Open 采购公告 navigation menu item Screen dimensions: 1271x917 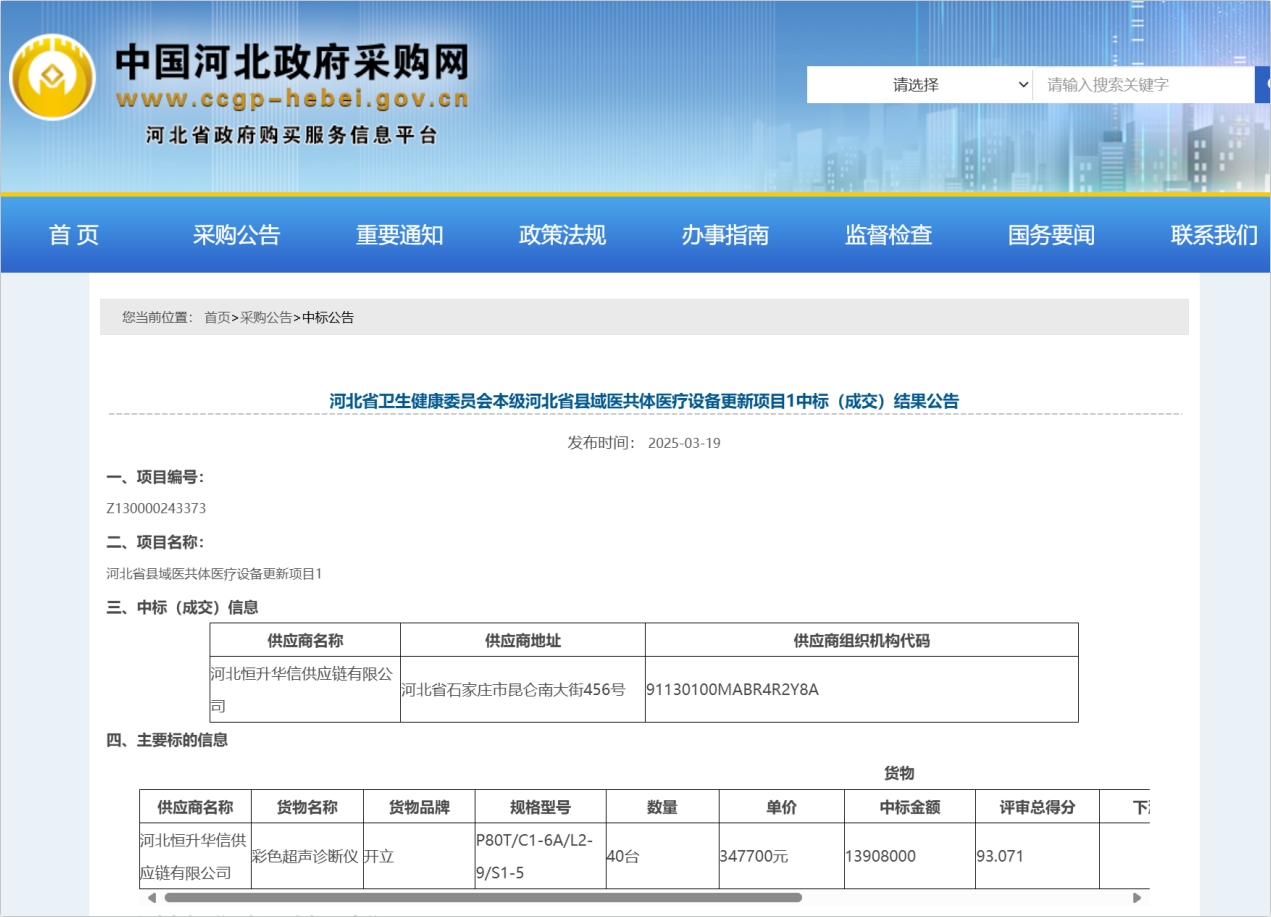[237, 235]
